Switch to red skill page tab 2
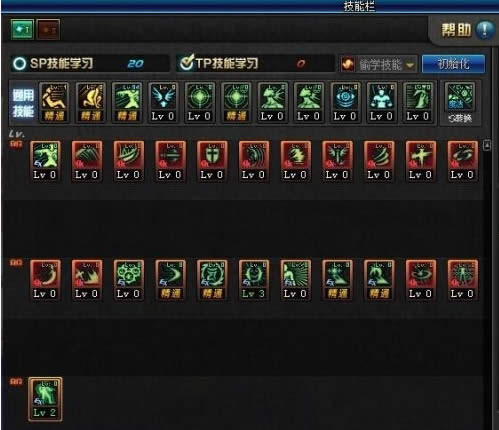Image resolution: width=499 pixels, height=430 pixels. tap(48, 30)
